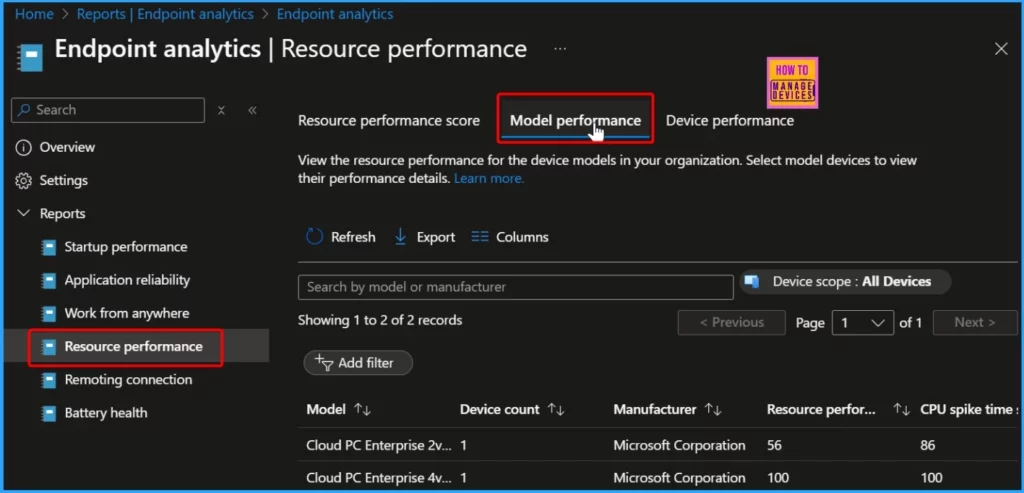Click the Refresh circular arrow icon

pos(315,237)
